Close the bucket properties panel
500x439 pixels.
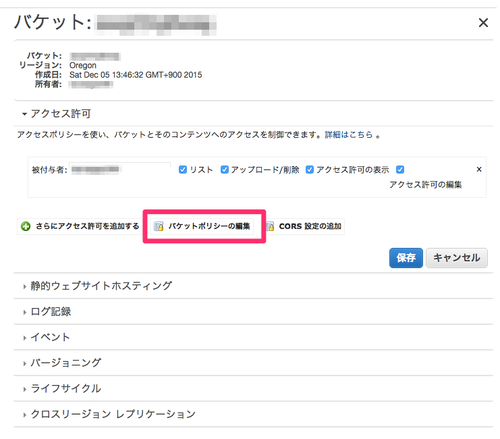[483, 23]
